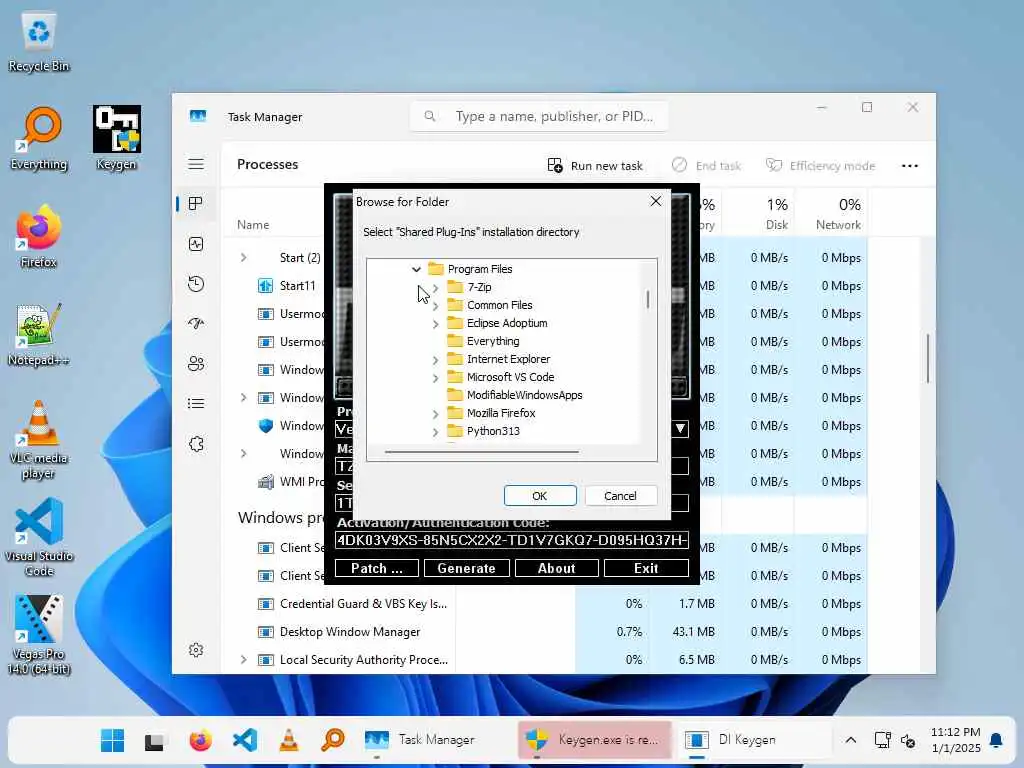Click the Task Manager more options ellipsis

910,166
